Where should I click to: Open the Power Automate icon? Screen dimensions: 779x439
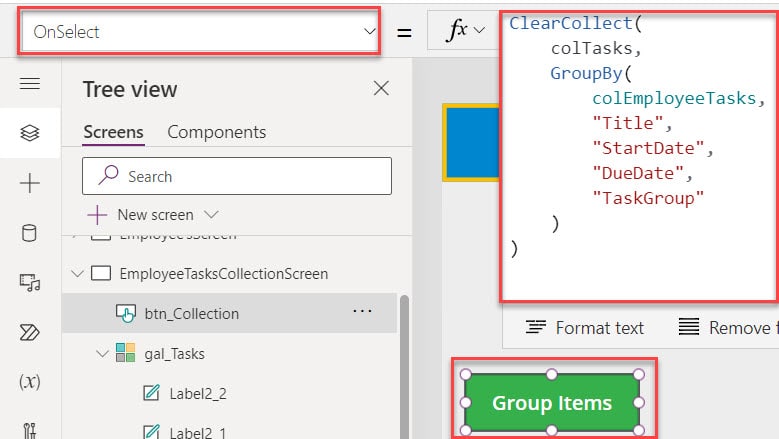point(30,332)
